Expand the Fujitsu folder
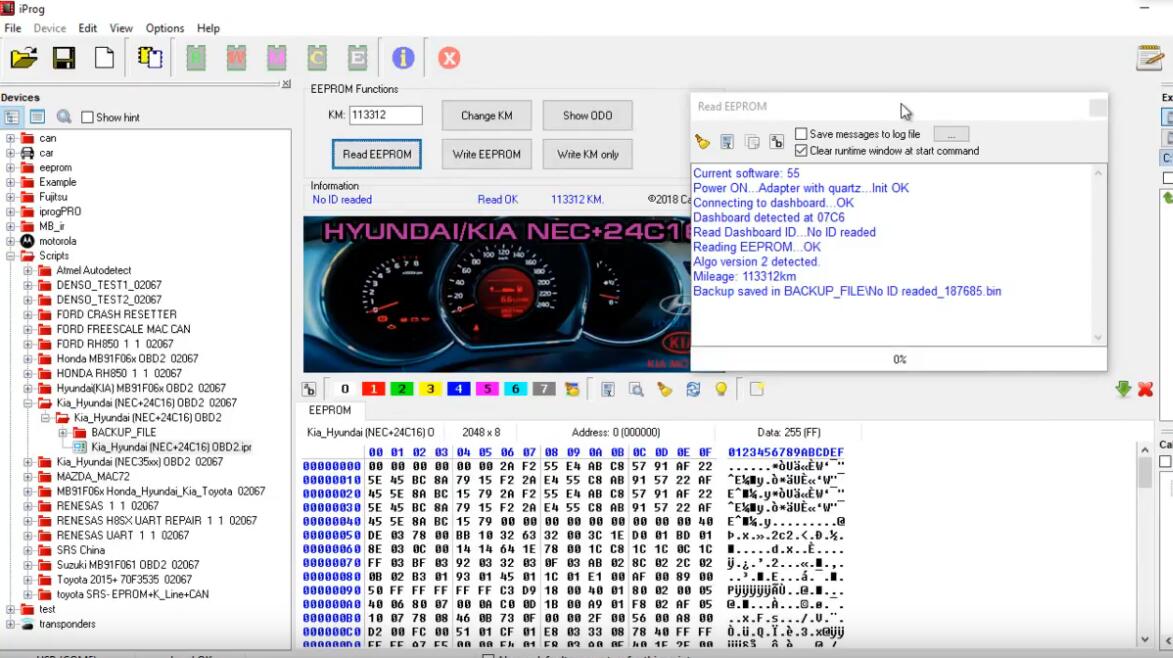The width and height of the screenshot is (1173, 658). 10,197
